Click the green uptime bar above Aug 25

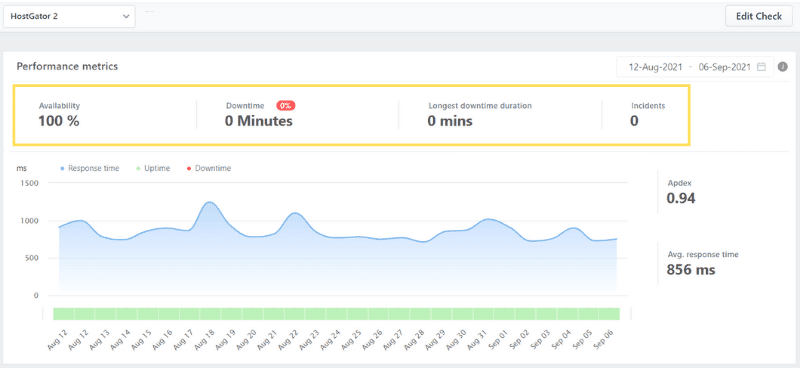[357, 313]
